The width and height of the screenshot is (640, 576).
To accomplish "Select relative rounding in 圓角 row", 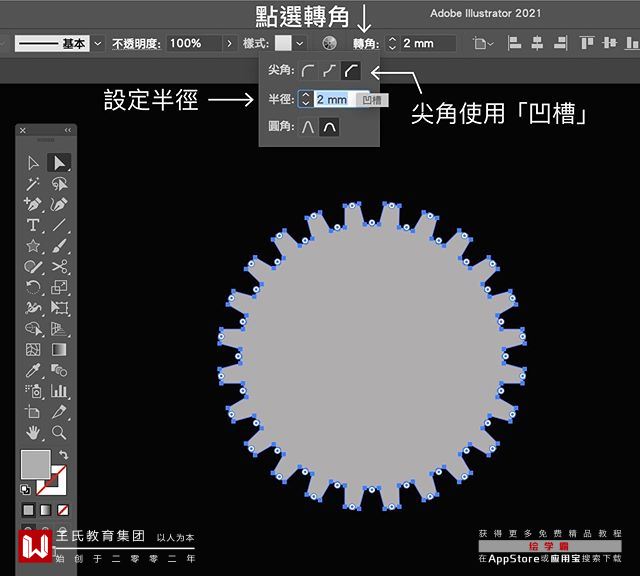I will 329,127.
